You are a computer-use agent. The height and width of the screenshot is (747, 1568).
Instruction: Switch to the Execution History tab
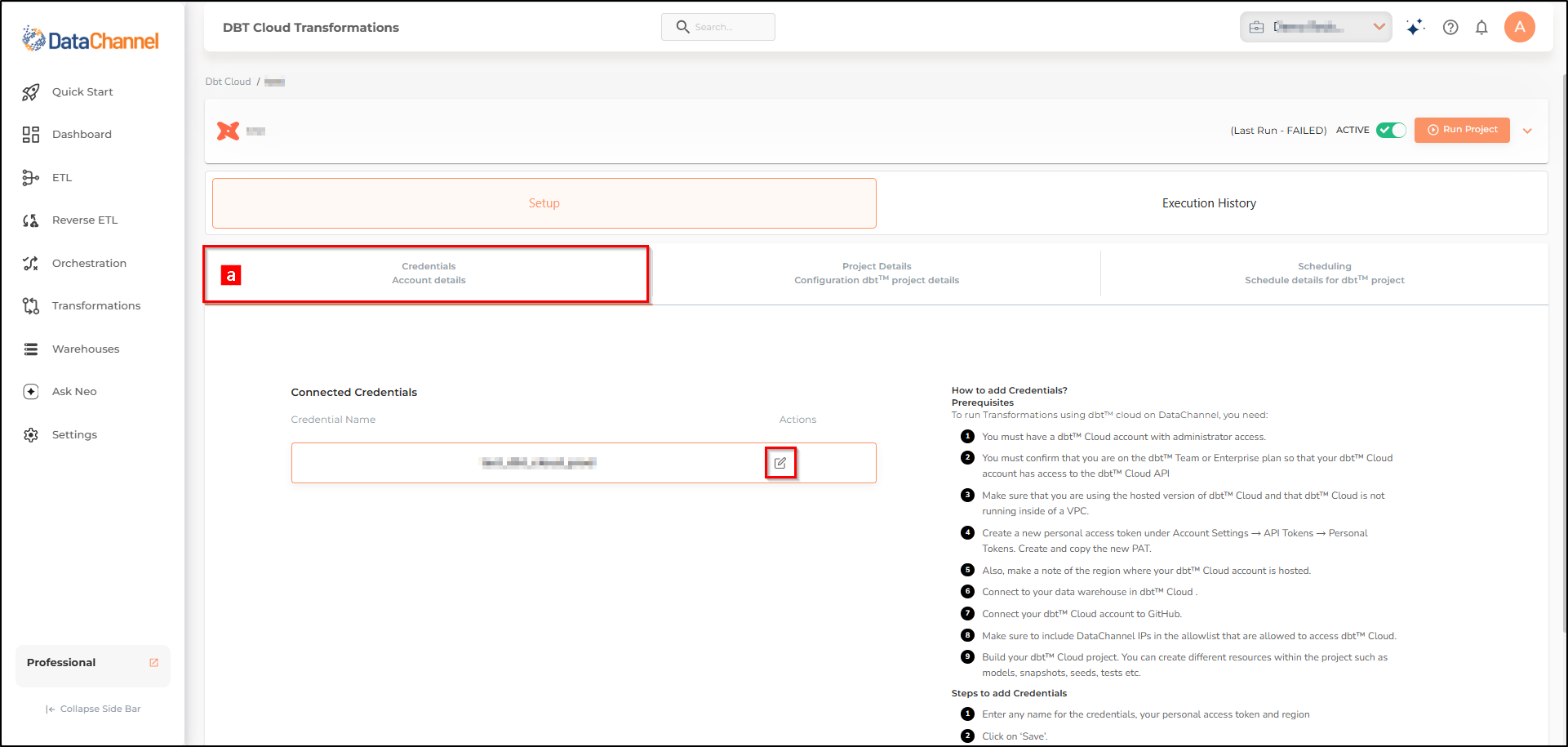(1209, 203)
